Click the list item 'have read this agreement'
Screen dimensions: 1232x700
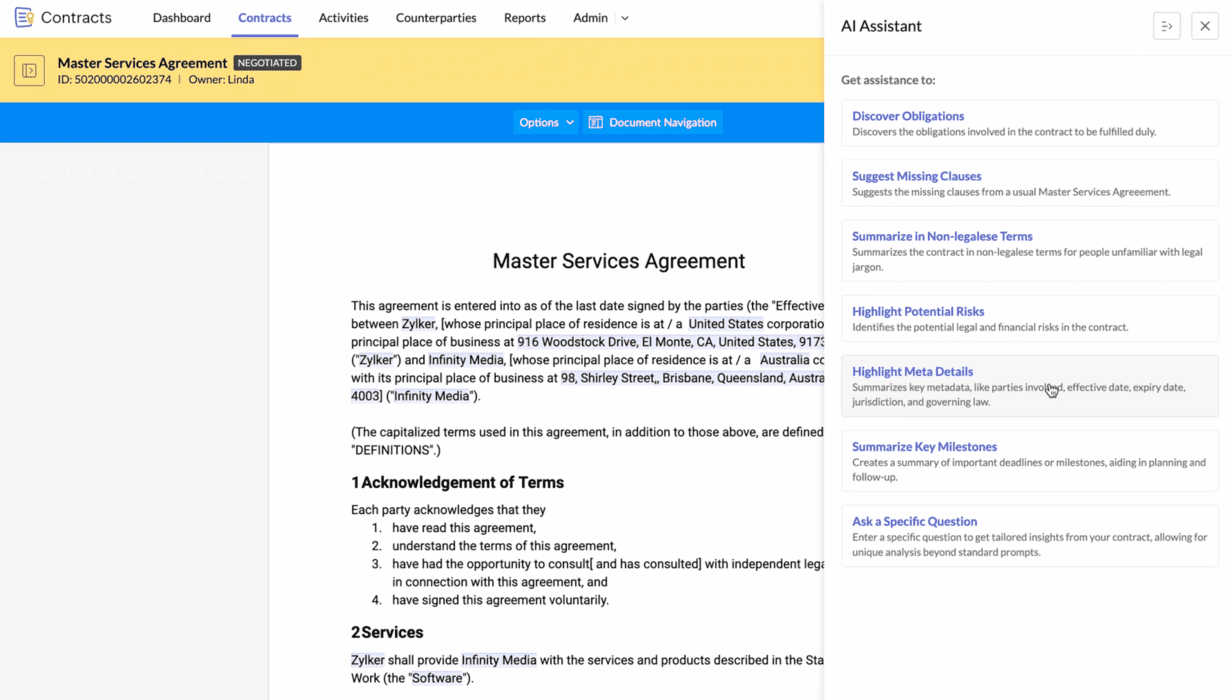pos(464,528)
